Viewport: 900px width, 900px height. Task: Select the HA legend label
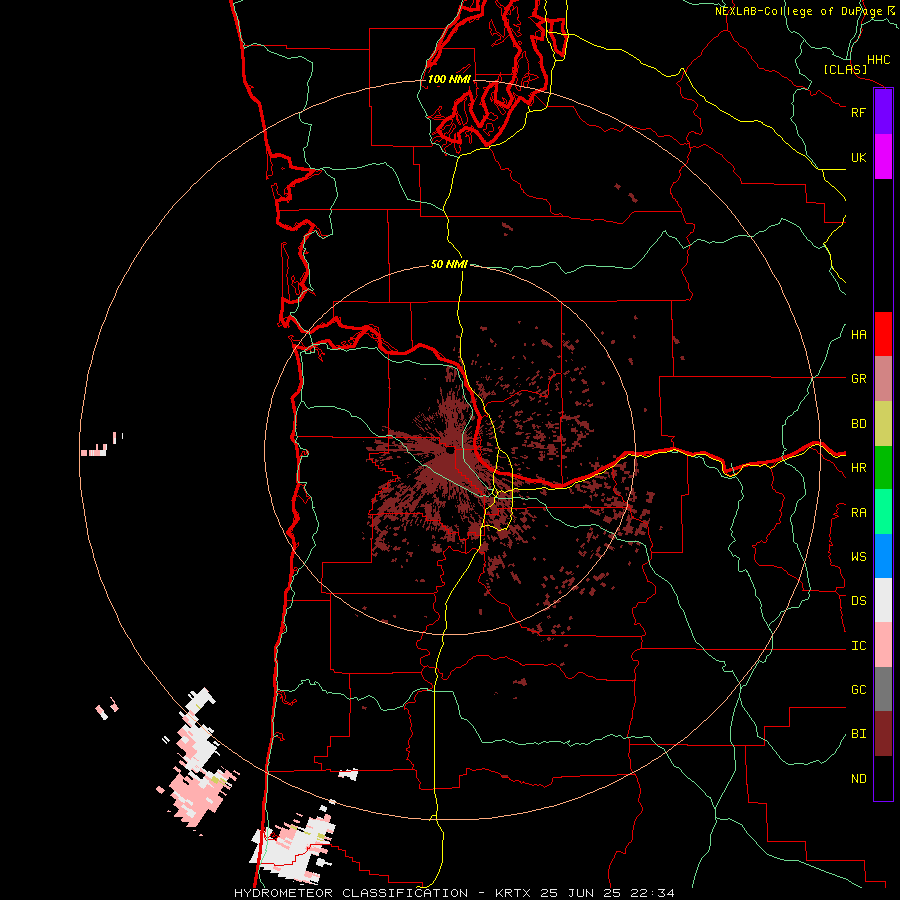click(858, 335)
